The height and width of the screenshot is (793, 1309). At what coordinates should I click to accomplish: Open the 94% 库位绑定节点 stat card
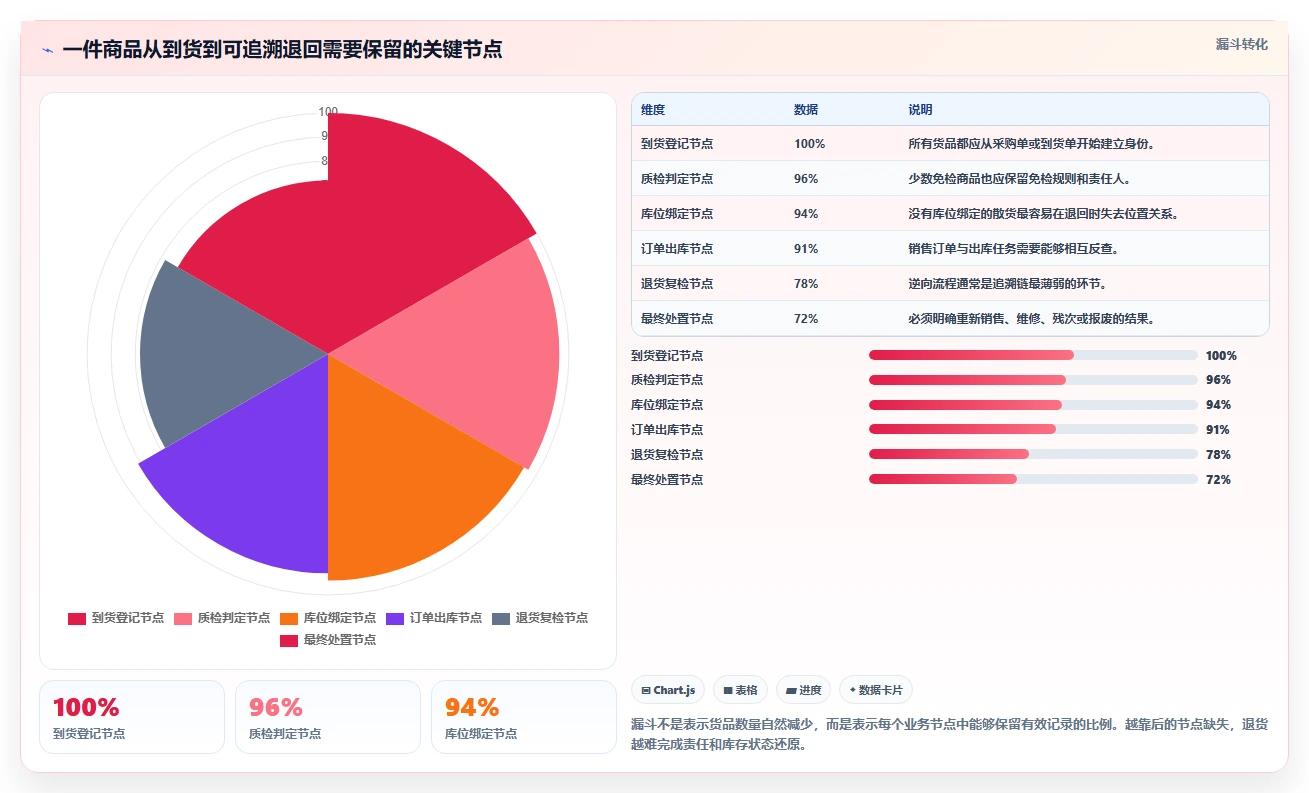coord(524,717)
